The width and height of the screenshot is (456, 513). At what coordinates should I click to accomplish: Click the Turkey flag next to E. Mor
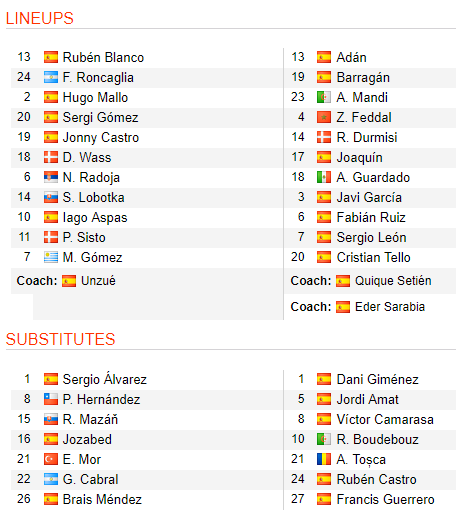pyautogui.click(x=51, y=459)
